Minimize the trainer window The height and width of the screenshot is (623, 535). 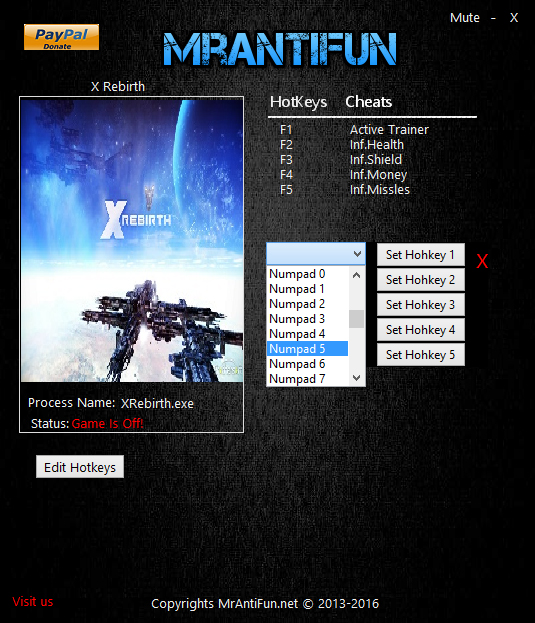click(x=493, y=18)
